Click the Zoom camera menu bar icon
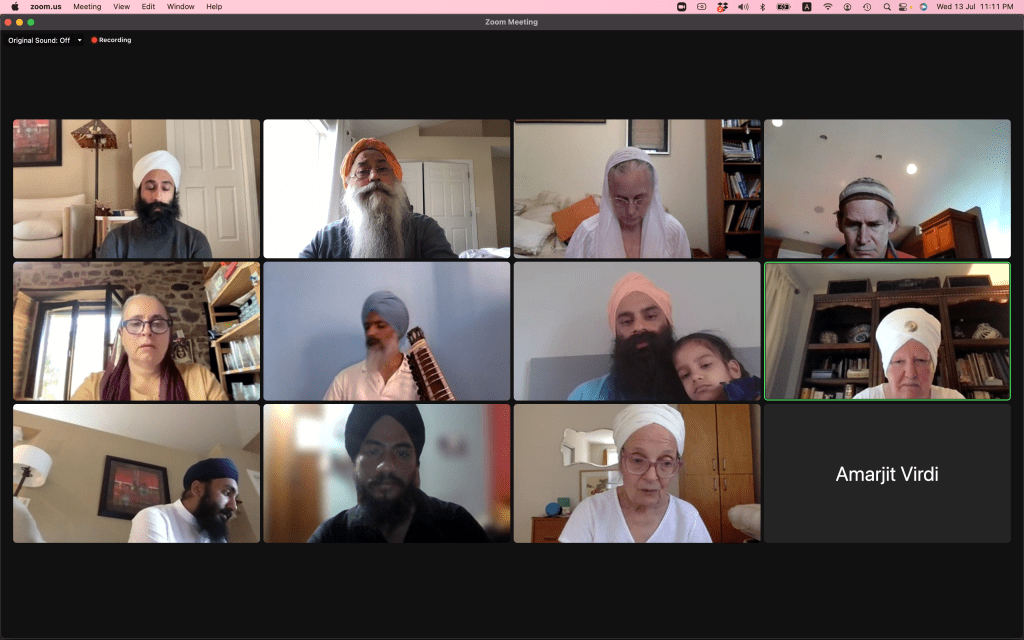 (681, 6)
